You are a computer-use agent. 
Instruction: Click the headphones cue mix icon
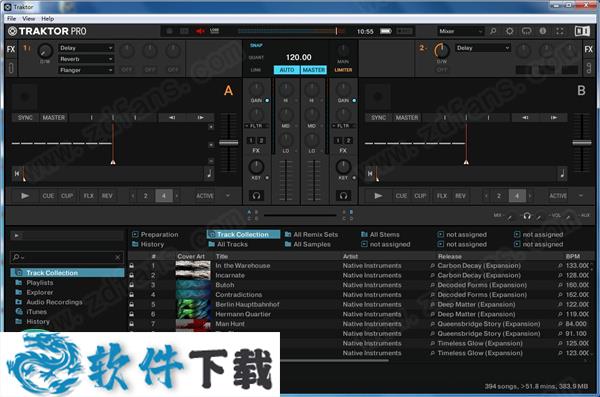click(x=527, y=216)
